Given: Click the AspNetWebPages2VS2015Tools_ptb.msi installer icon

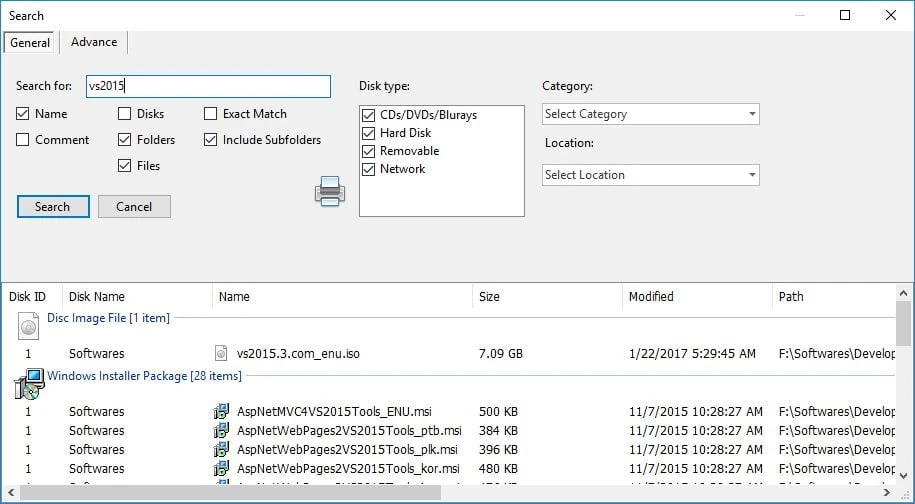Looking at the screenshot, I should click(222, 430).
